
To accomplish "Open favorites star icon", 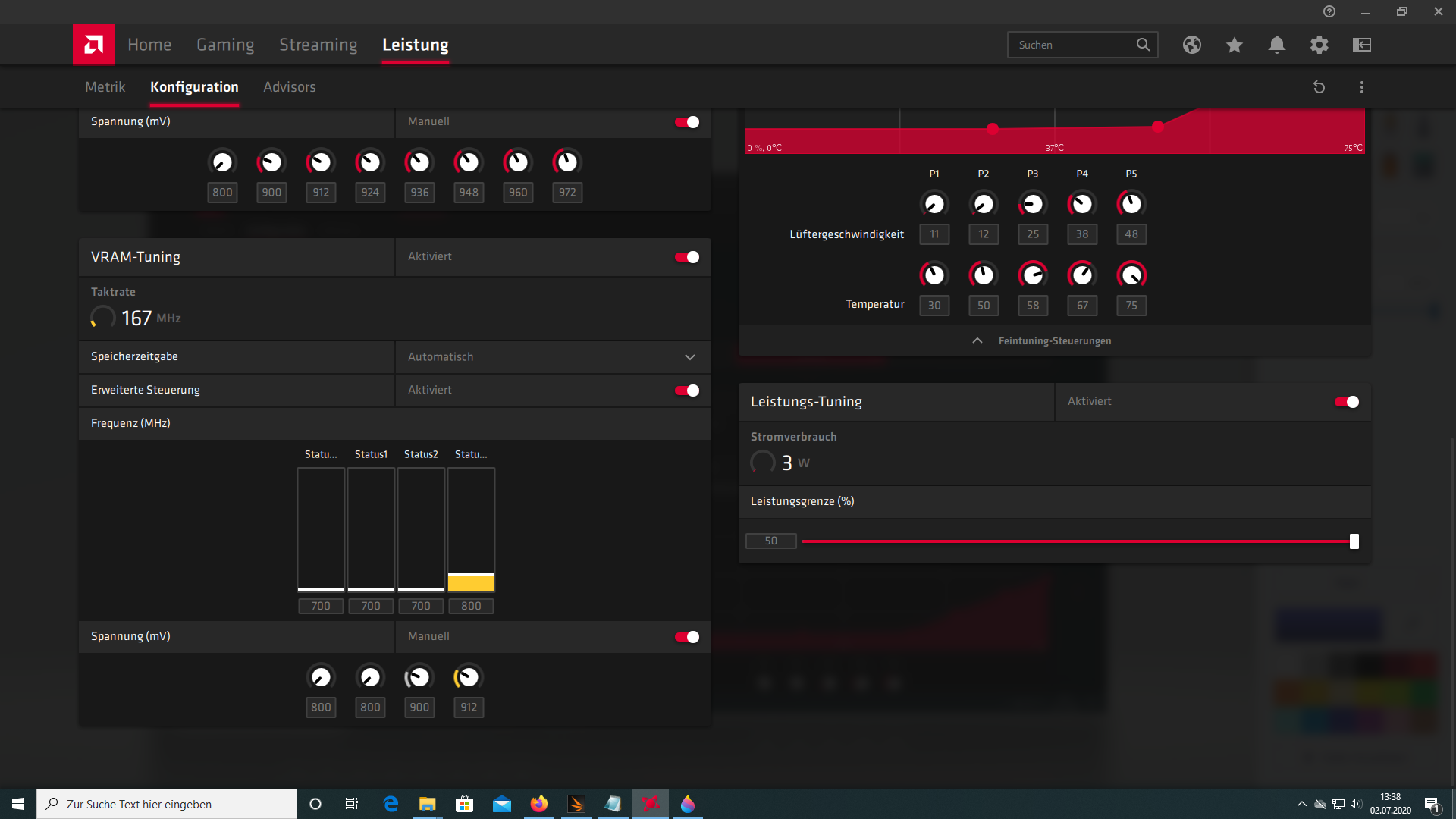I will pos(1234,45).
